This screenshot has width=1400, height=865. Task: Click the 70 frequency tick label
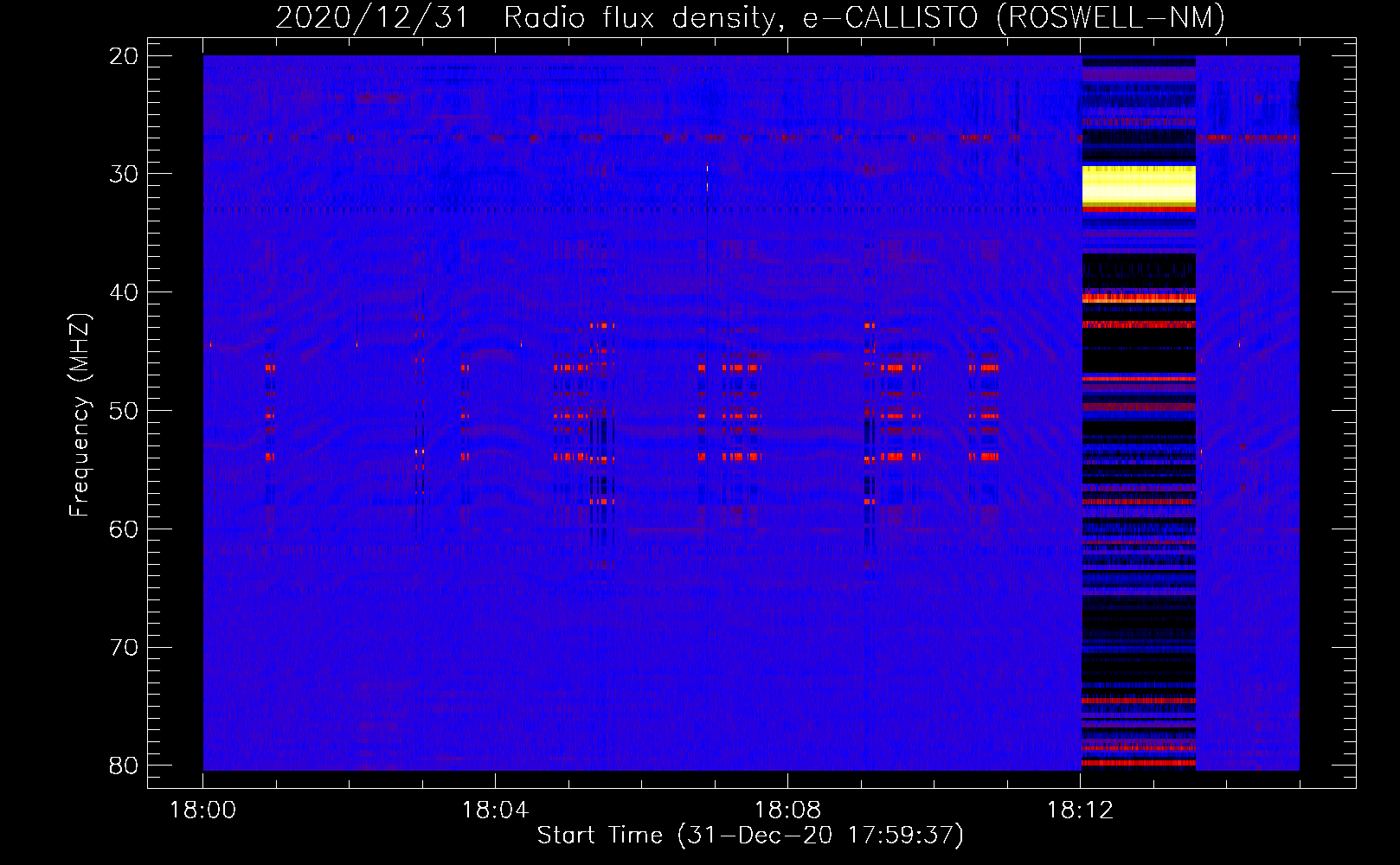point(125,648)
